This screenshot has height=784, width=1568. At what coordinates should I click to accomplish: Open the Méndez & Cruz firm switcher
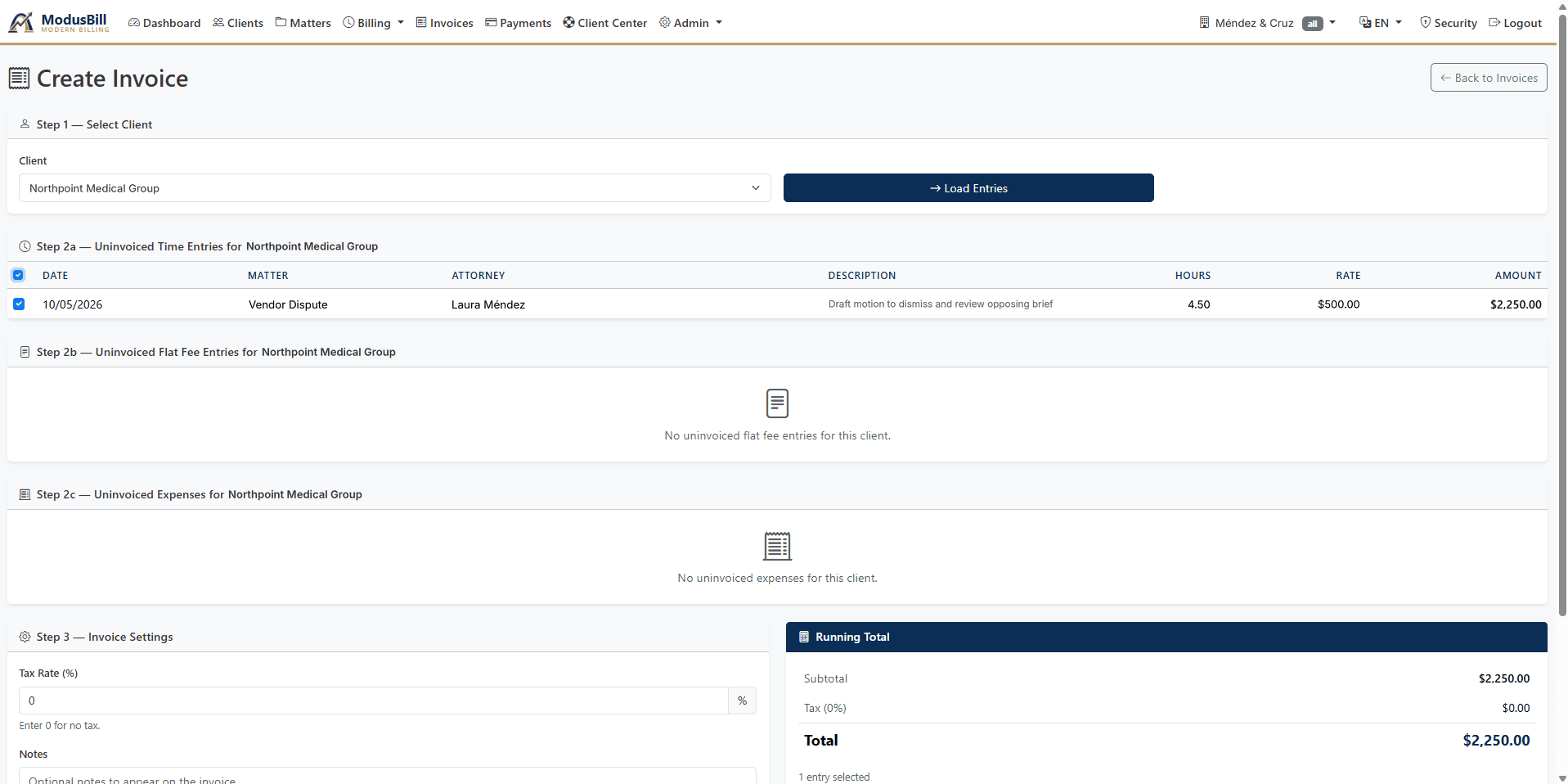pos(1267,23)
